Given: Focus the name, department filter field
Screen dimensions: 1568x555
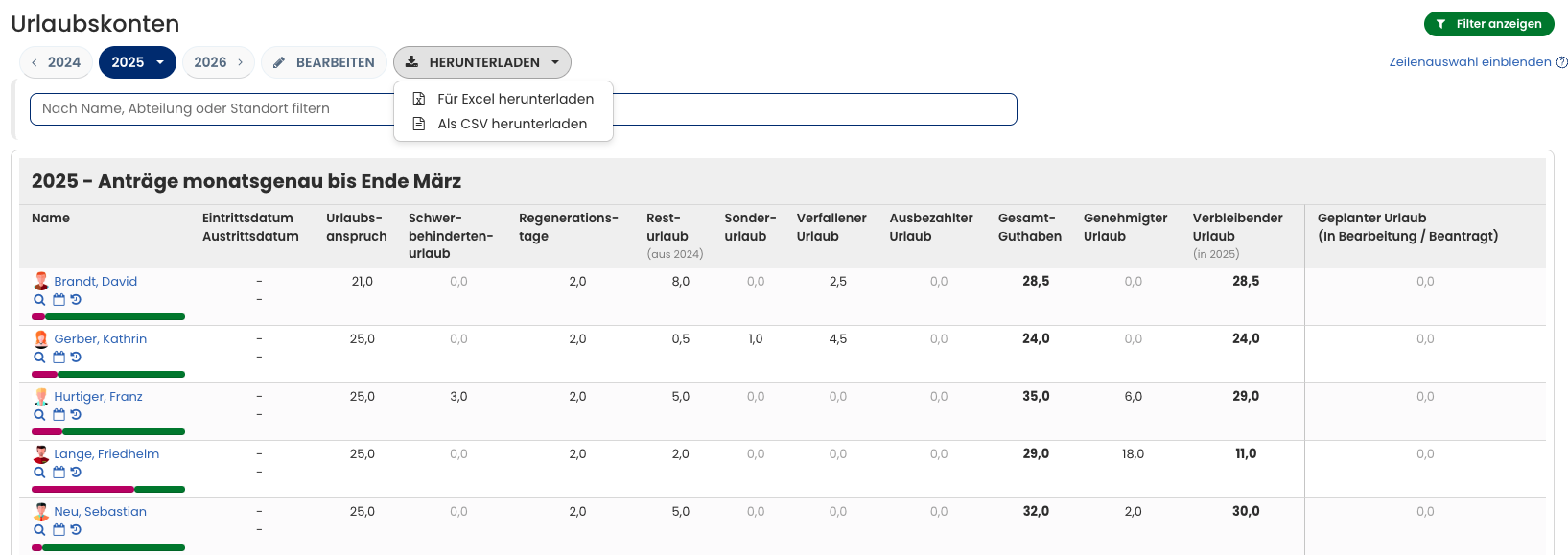Looking at the screenshot, I should (x=211, y=109).
